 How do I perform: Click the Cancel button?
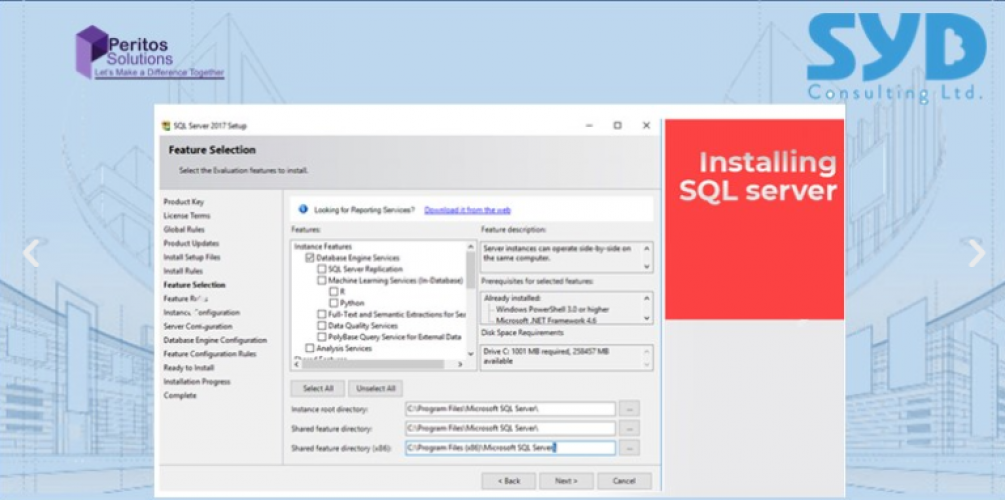pos(624,481)
